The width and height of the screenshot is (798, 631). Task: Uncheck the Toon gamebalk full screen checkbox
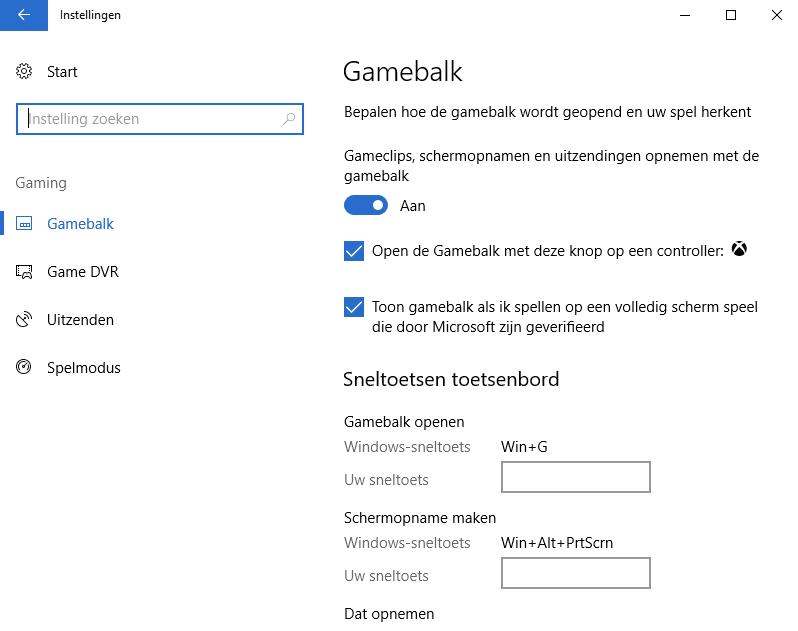click(x=354, y=307)
